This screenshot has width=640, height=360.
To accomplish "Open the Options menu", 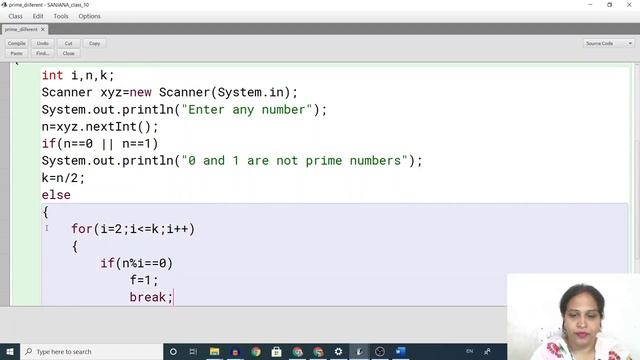I will tap(89, 16).
